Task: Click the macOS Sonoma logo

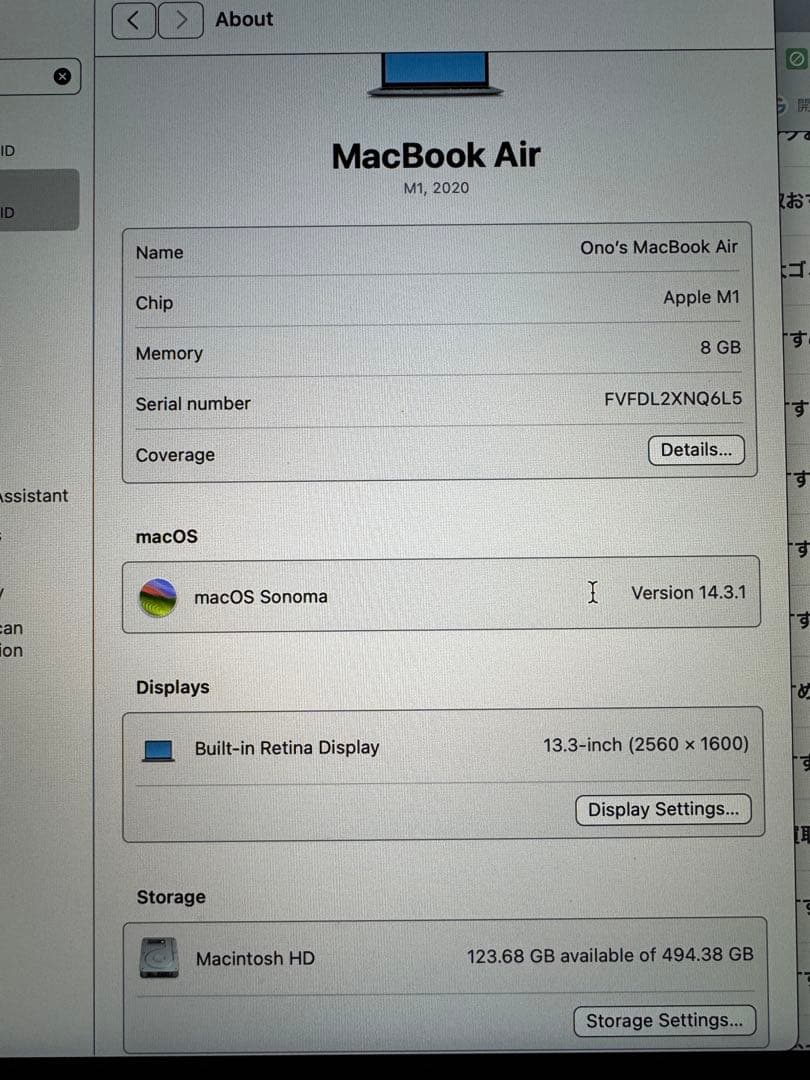Action: tap(157, 596)
